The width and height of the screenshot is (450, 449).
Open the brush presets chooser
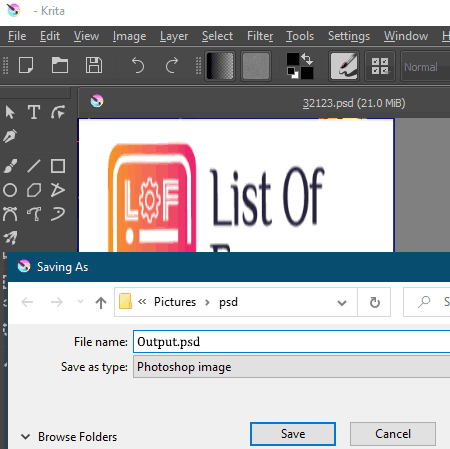coord(380,66)
